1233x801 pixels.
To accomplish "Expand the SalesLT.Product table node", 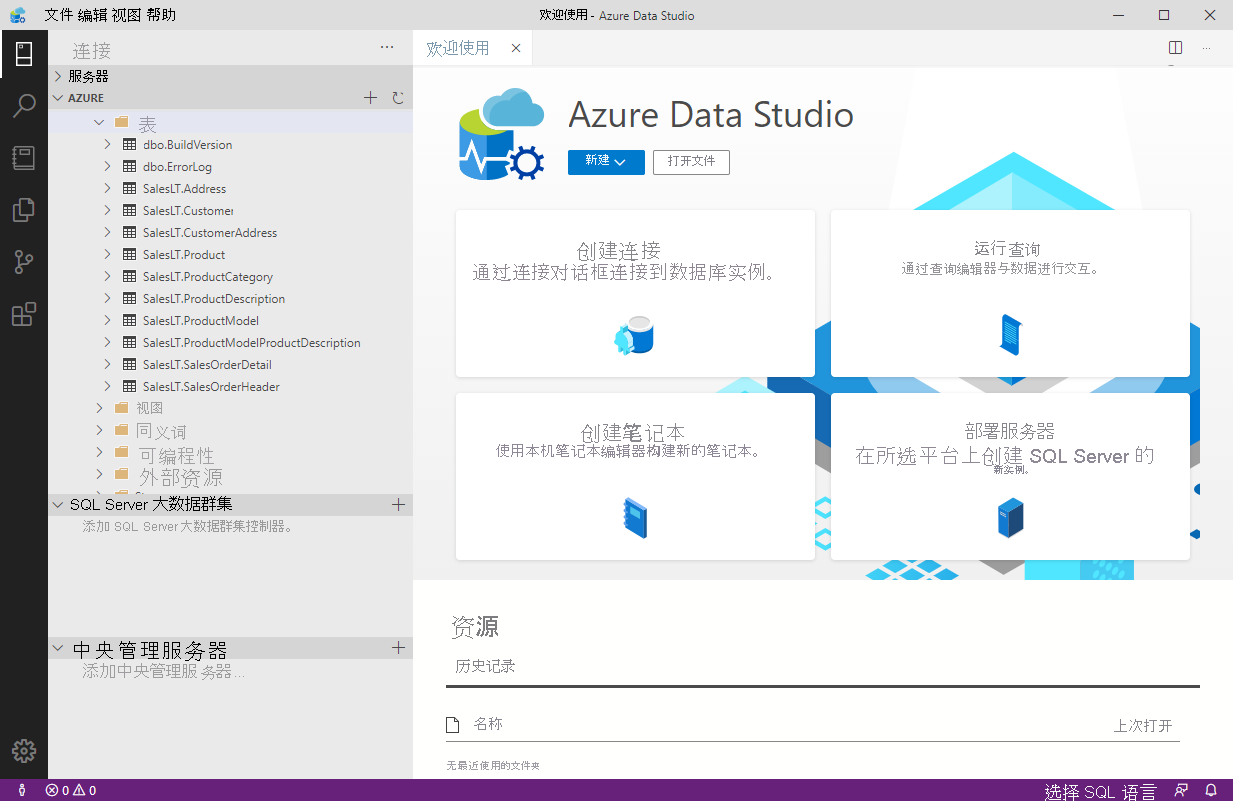I will click(x=108, y=254).
